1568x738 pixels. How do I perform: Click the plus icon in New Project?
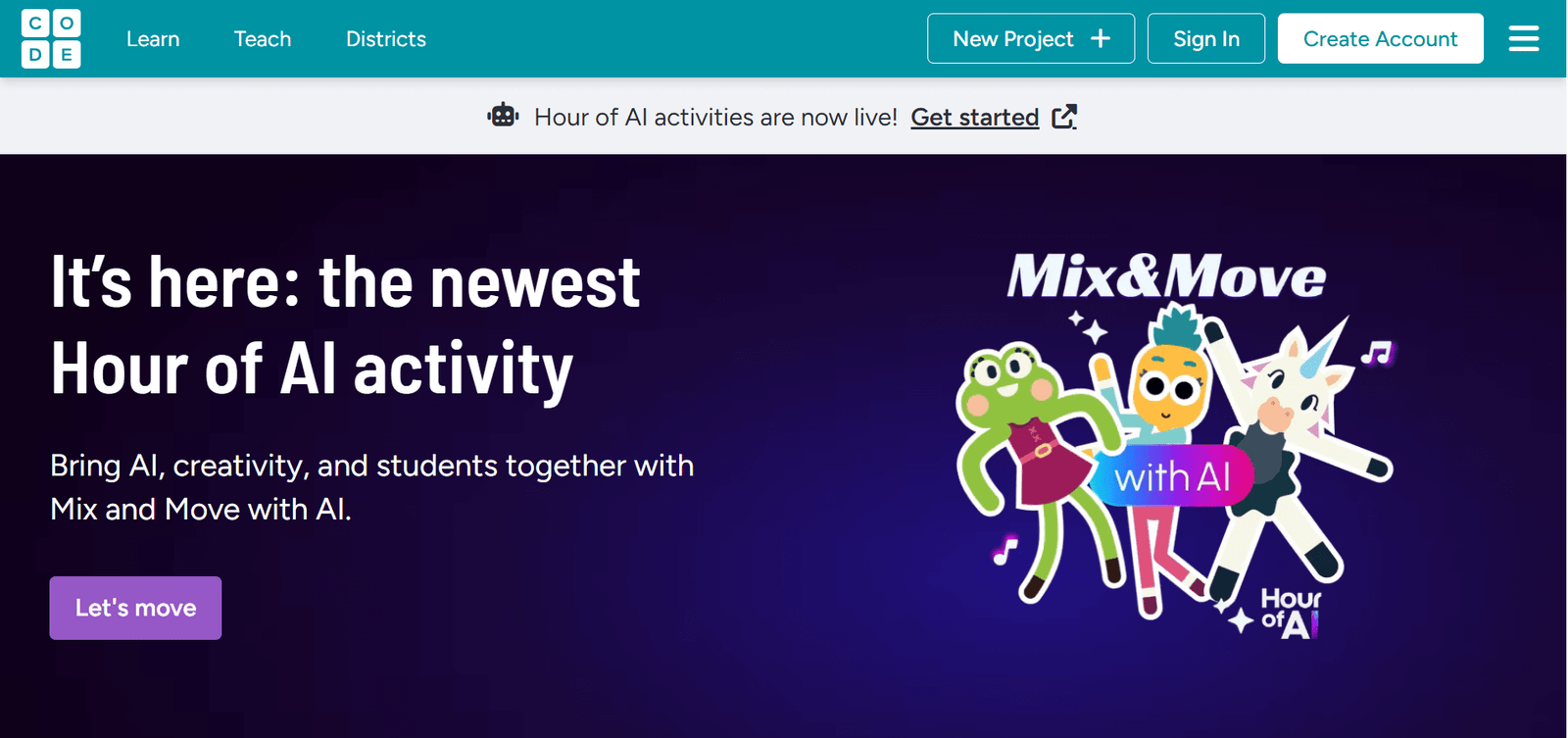[x=1101, y=38]
